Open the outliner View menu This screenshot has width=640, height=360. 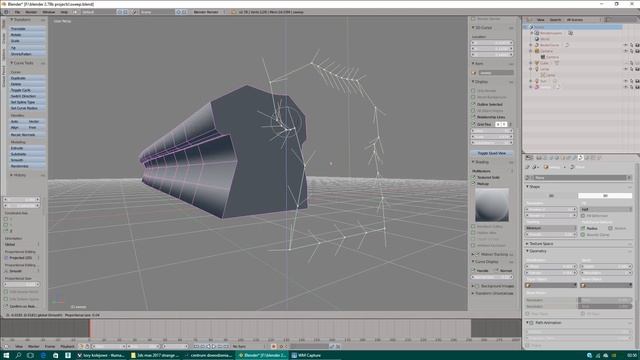(x=540, y=20)
